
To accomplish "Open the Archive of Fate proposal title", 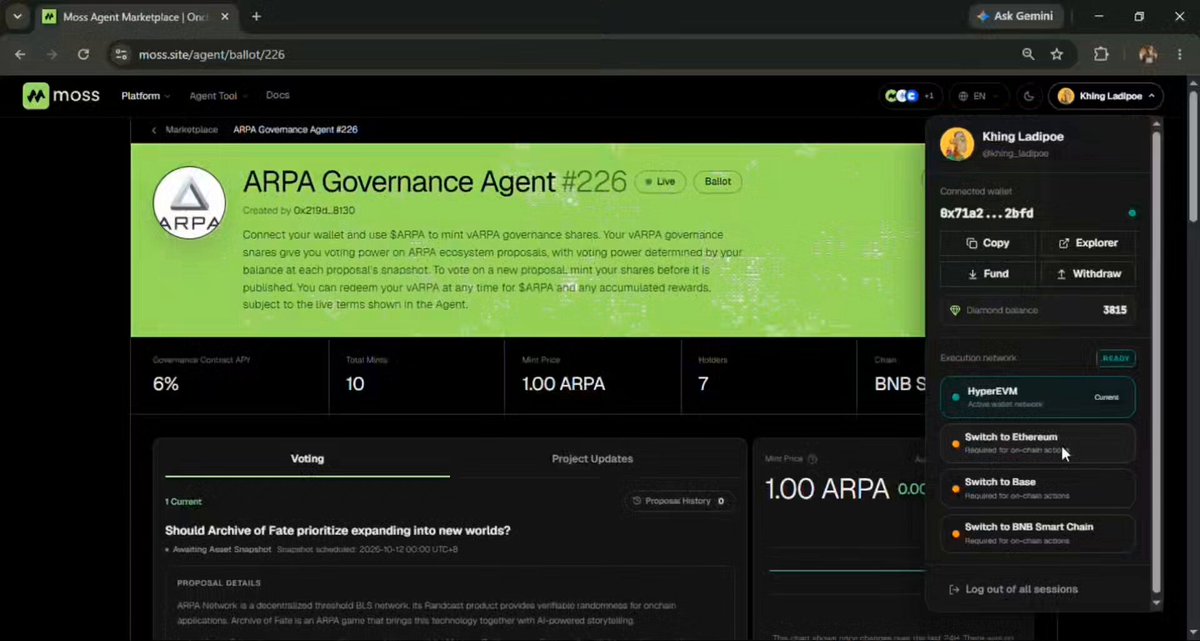I will pos(338,530).
